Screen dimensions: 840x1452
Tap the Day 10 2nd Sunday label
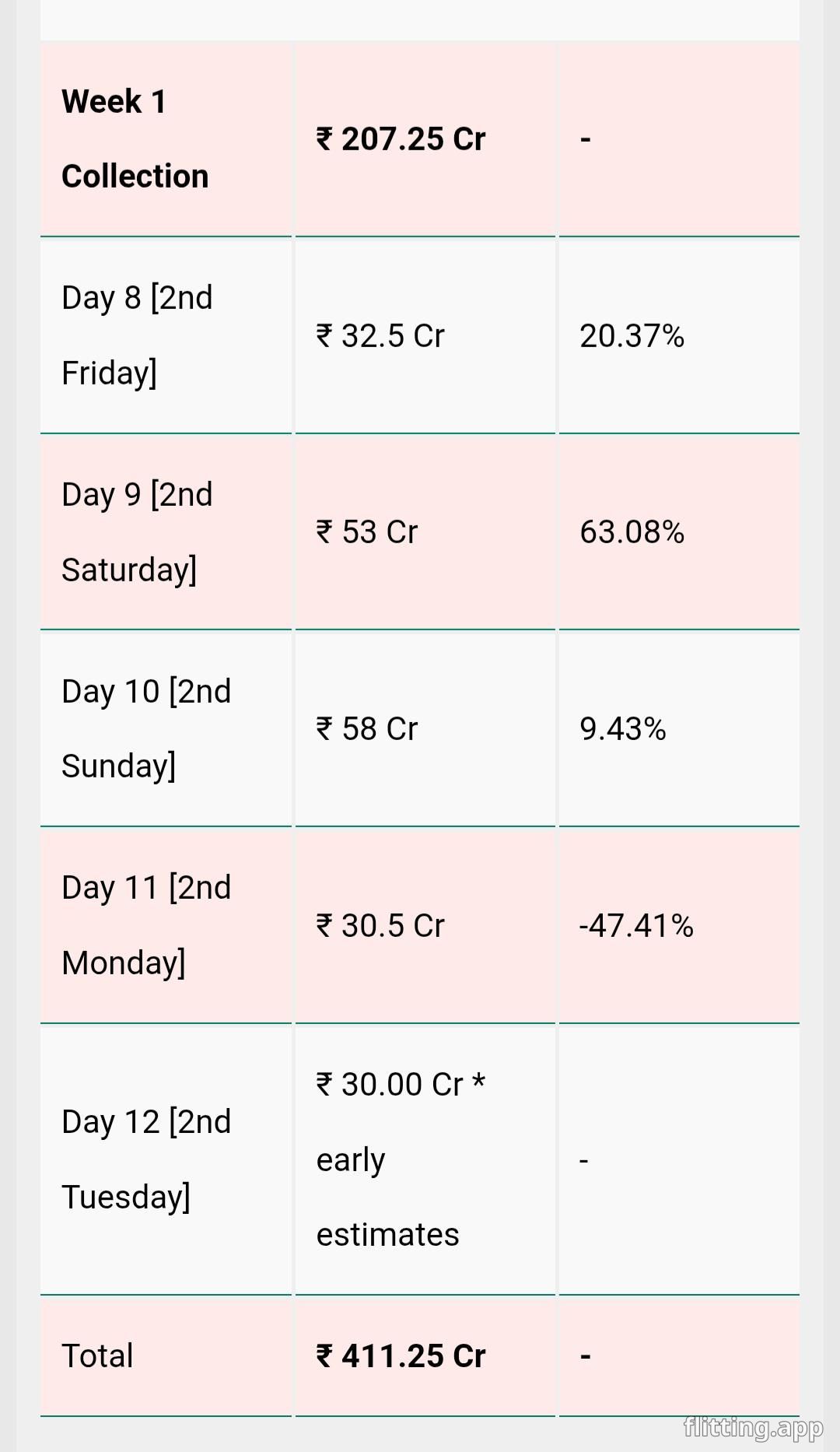pos(146,729)
